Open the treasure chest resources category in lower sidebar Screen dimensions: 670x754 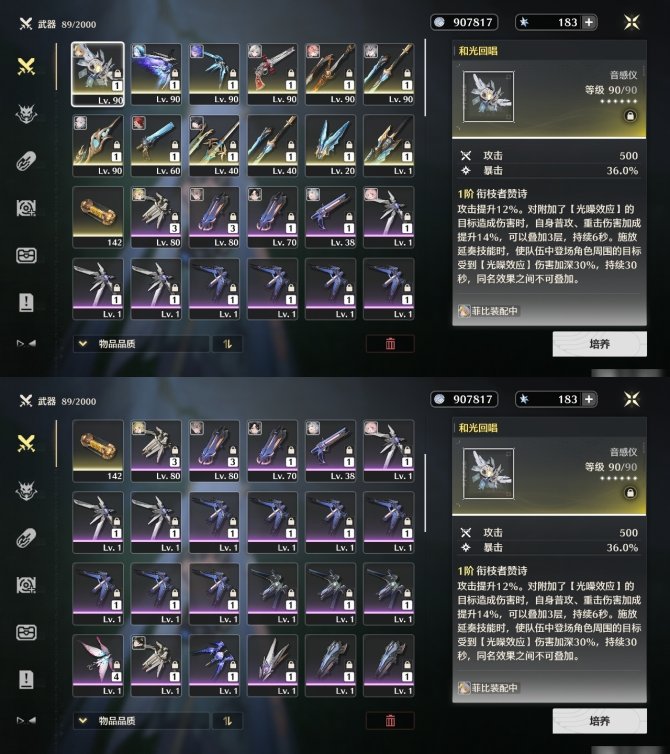pyautogui.click(x=26, y=632)
